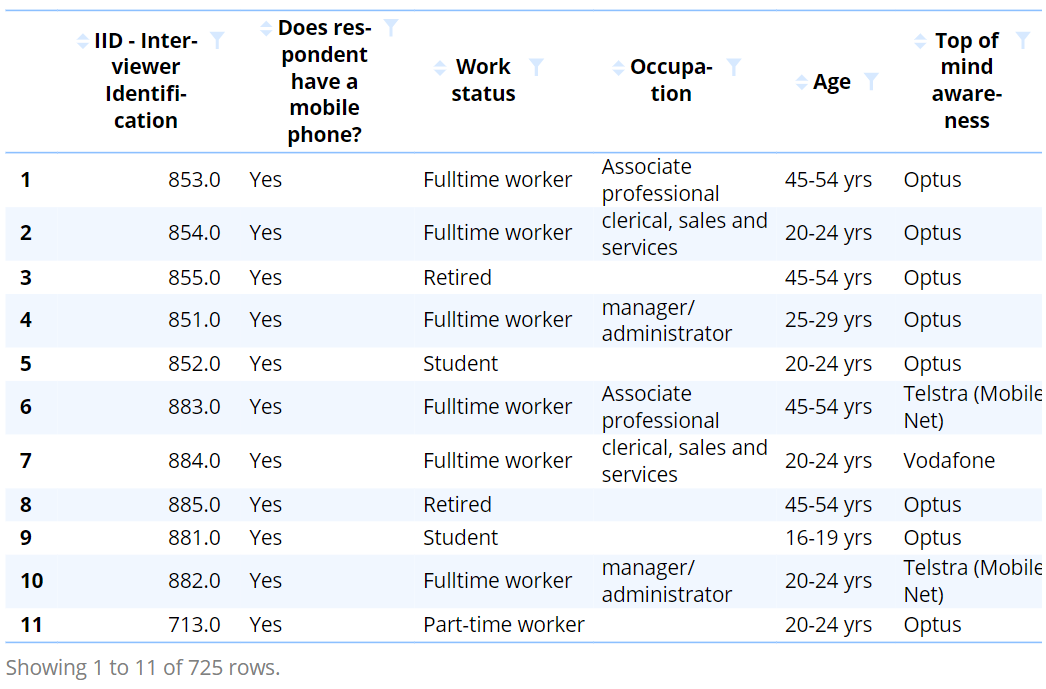
Task: Sort the Occupation column arrows
Action: (x=618, y=68)
